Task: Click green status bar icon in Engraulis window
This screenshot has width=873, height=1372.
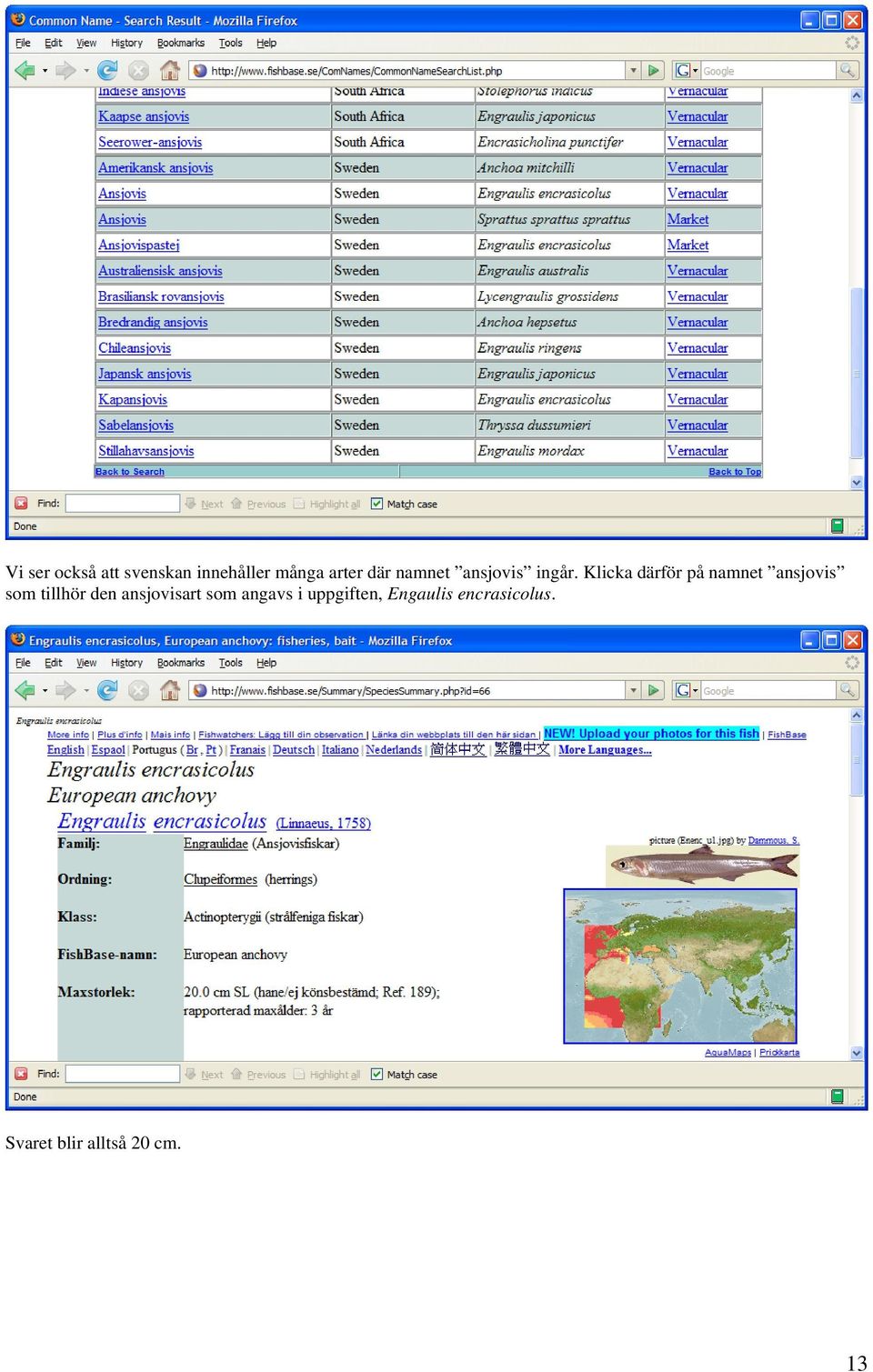Action: click(x=838, y=1096)
